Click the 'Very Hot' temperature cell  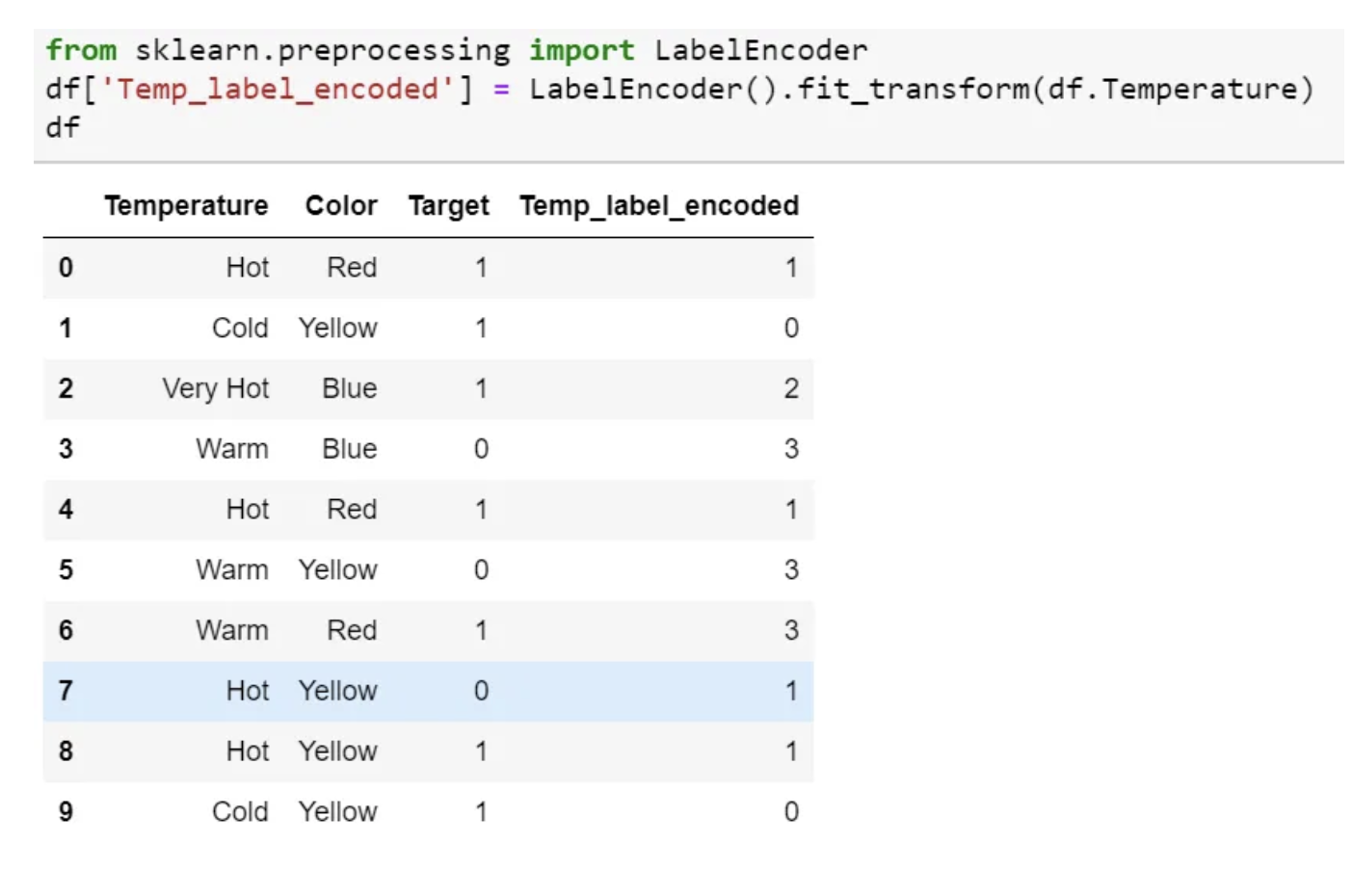tap(215, 388)
